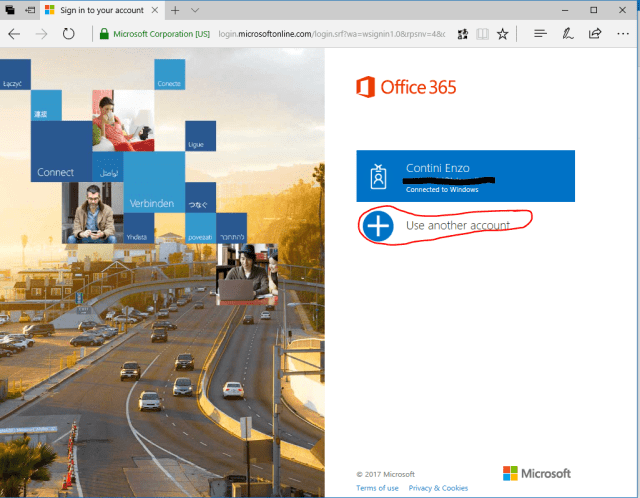This screenshot has width=640, height=498.
Task: Make a web note with pen icon
Action: click(x=567, y=33)
